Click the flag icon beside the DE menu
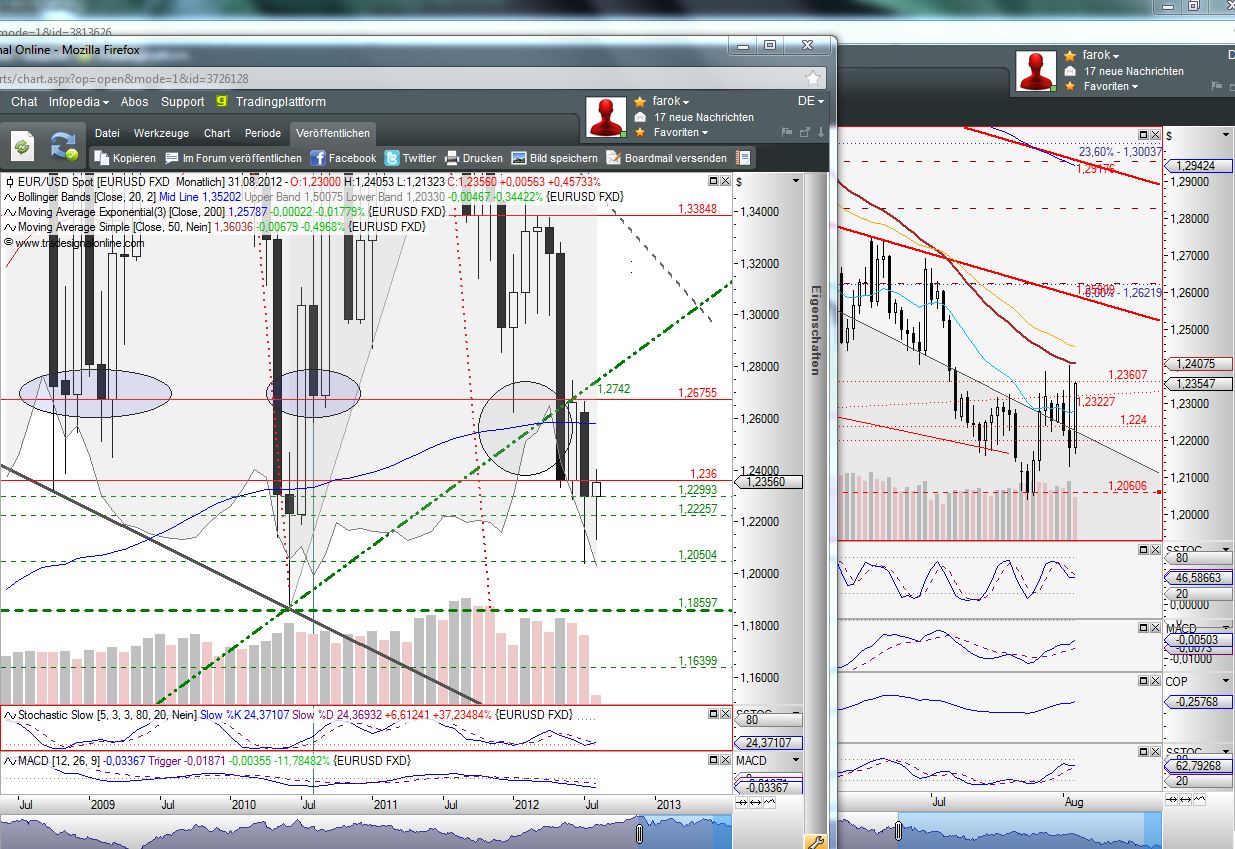This screenshot has height=849, width=1235. coord(786,132)
